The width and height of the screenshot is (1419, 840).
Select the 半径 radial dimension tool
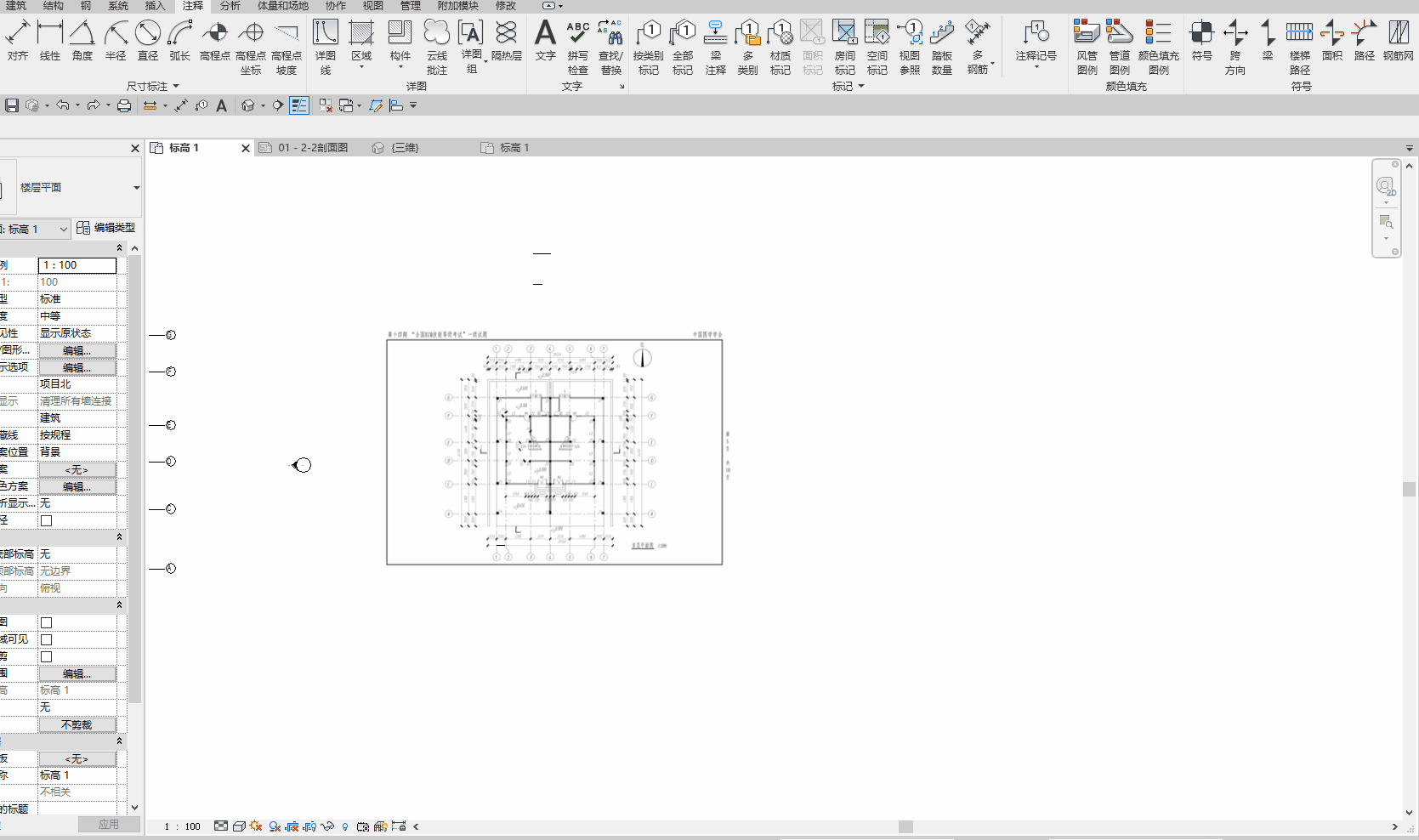pos(116,41)
